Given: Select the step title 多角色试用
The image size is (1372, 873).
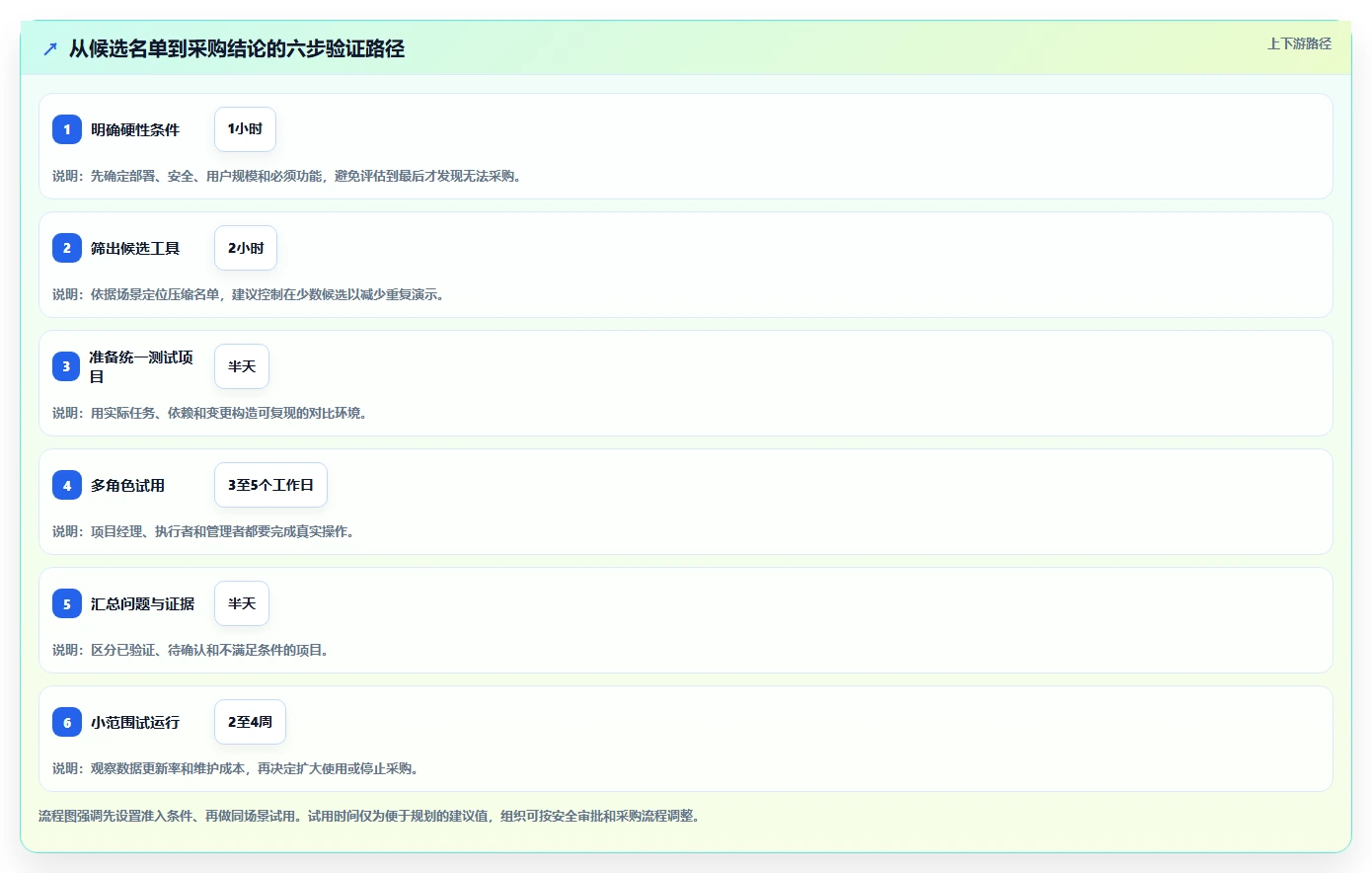Looking at the screenshot, I should [127, 485].
